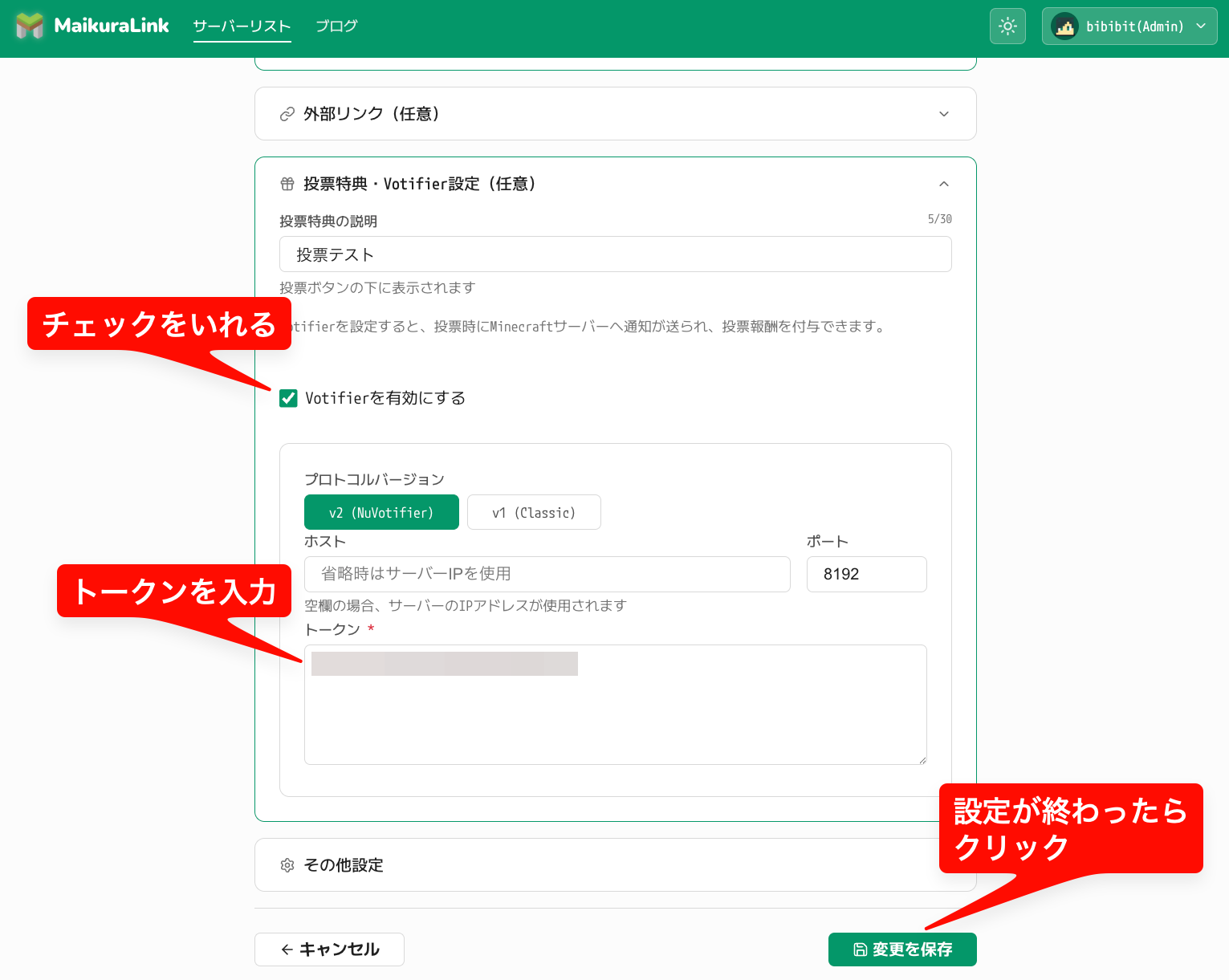This screenshot has width=1229, height=980.
Task: Select v1 (Classic) protocol version
Action: (x=534, y=512)
